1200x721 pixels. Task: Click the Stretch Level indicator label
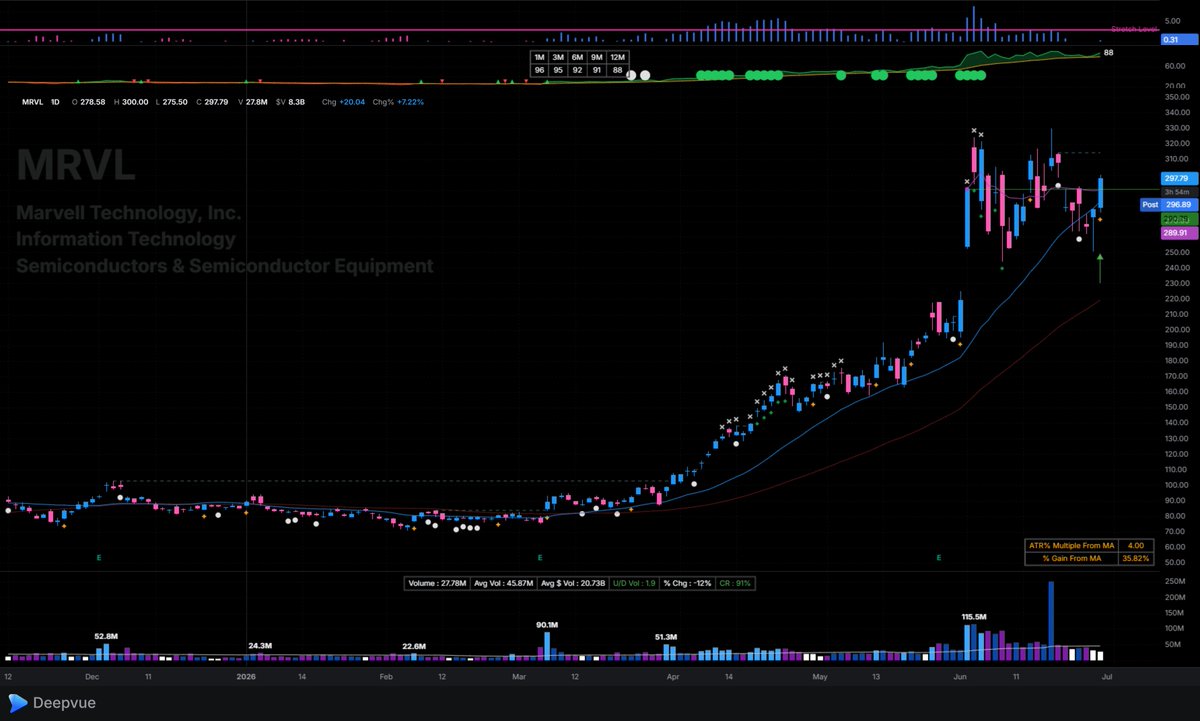[x=1134, y=29]
